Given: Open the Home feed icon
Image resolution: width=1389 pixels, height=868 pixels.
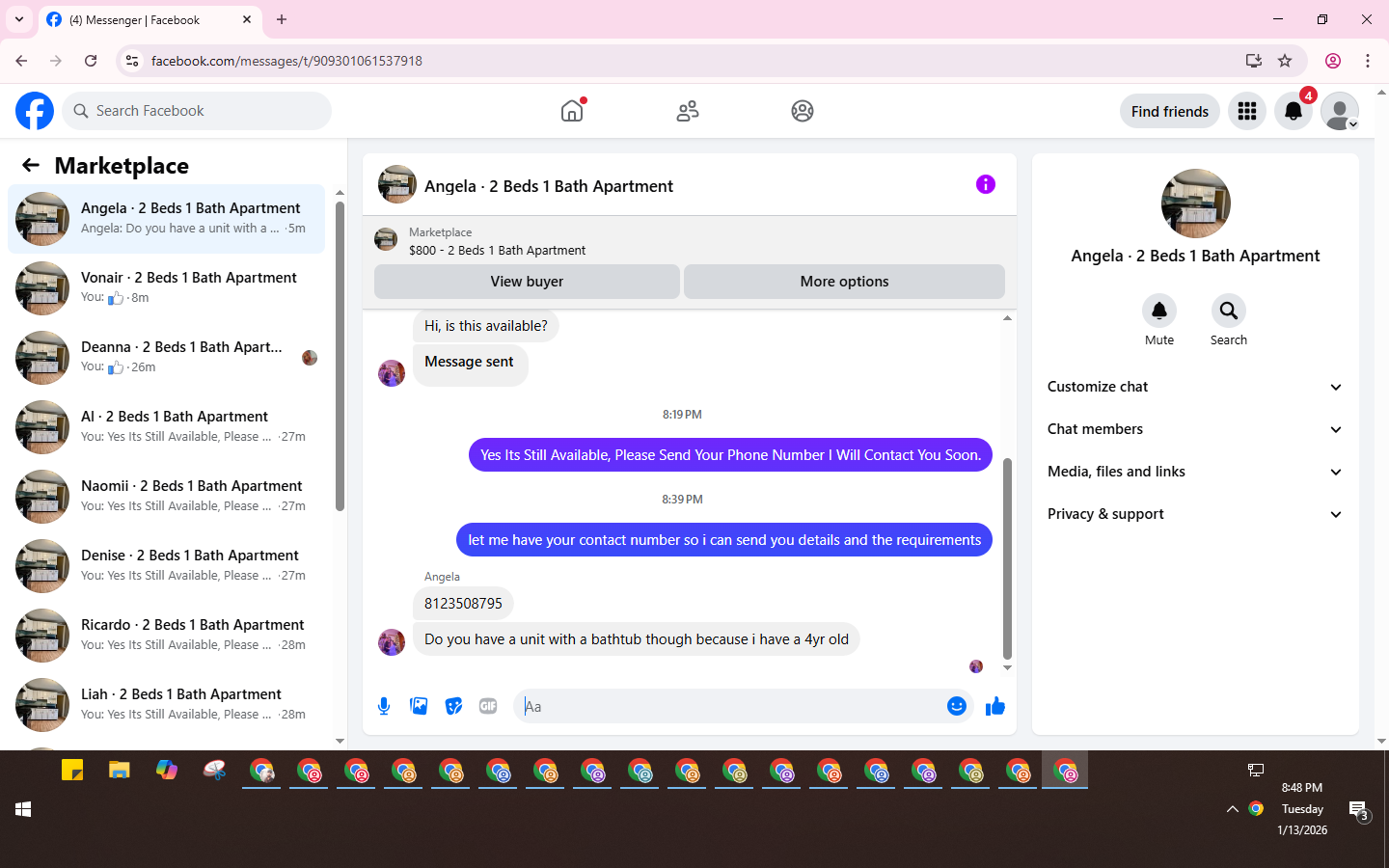Looking at the screenshot, I should (x=572, y=111).
